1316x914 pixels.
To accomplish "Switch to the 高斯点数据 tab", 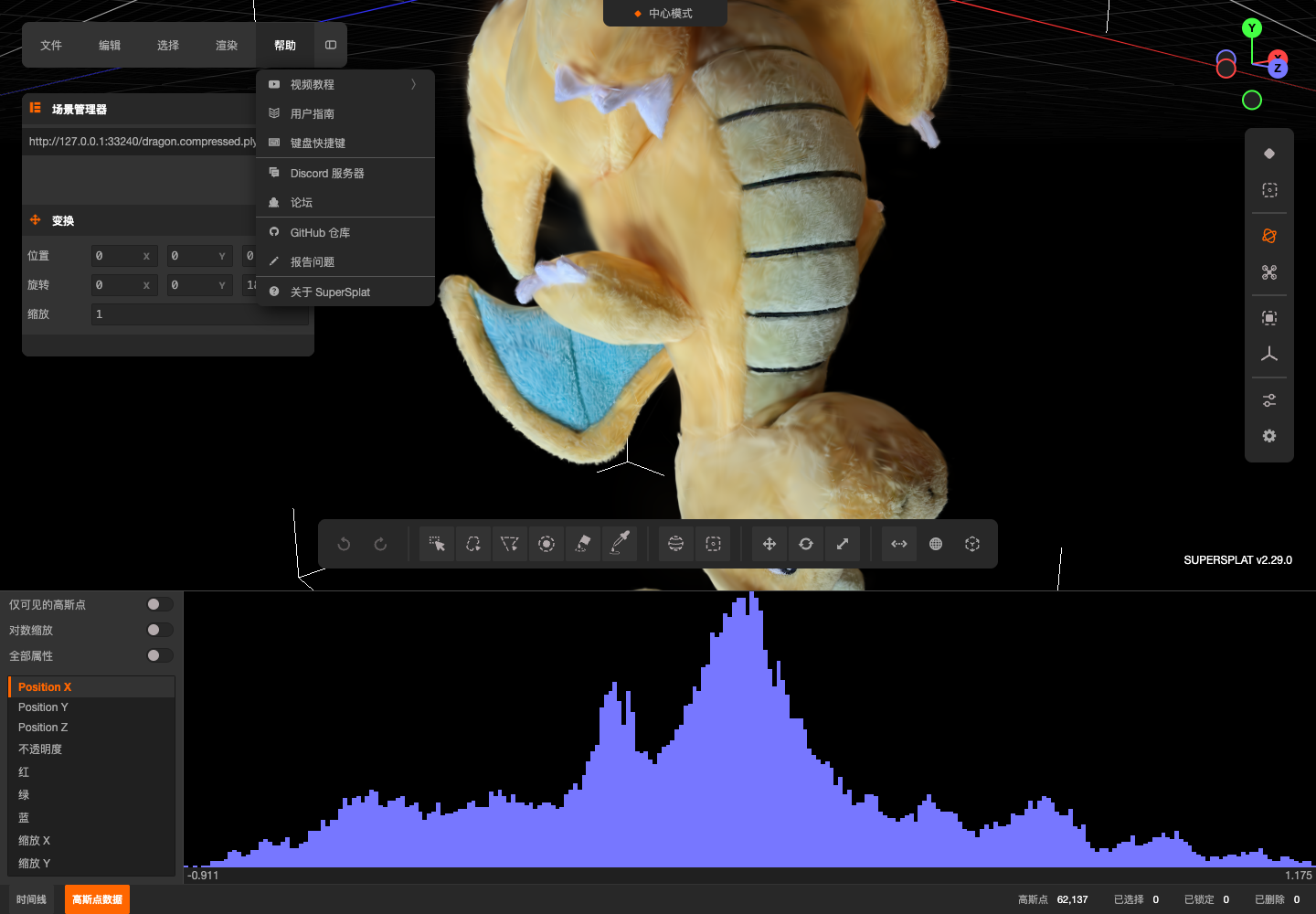I will point(97,899).
